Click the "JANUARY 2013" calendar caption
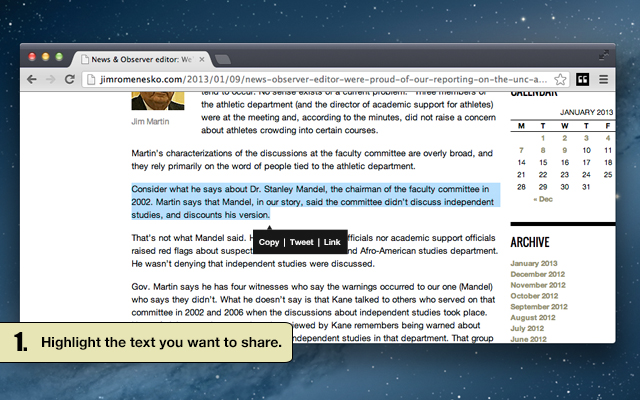The image size is (640, 400). (586, 112)
